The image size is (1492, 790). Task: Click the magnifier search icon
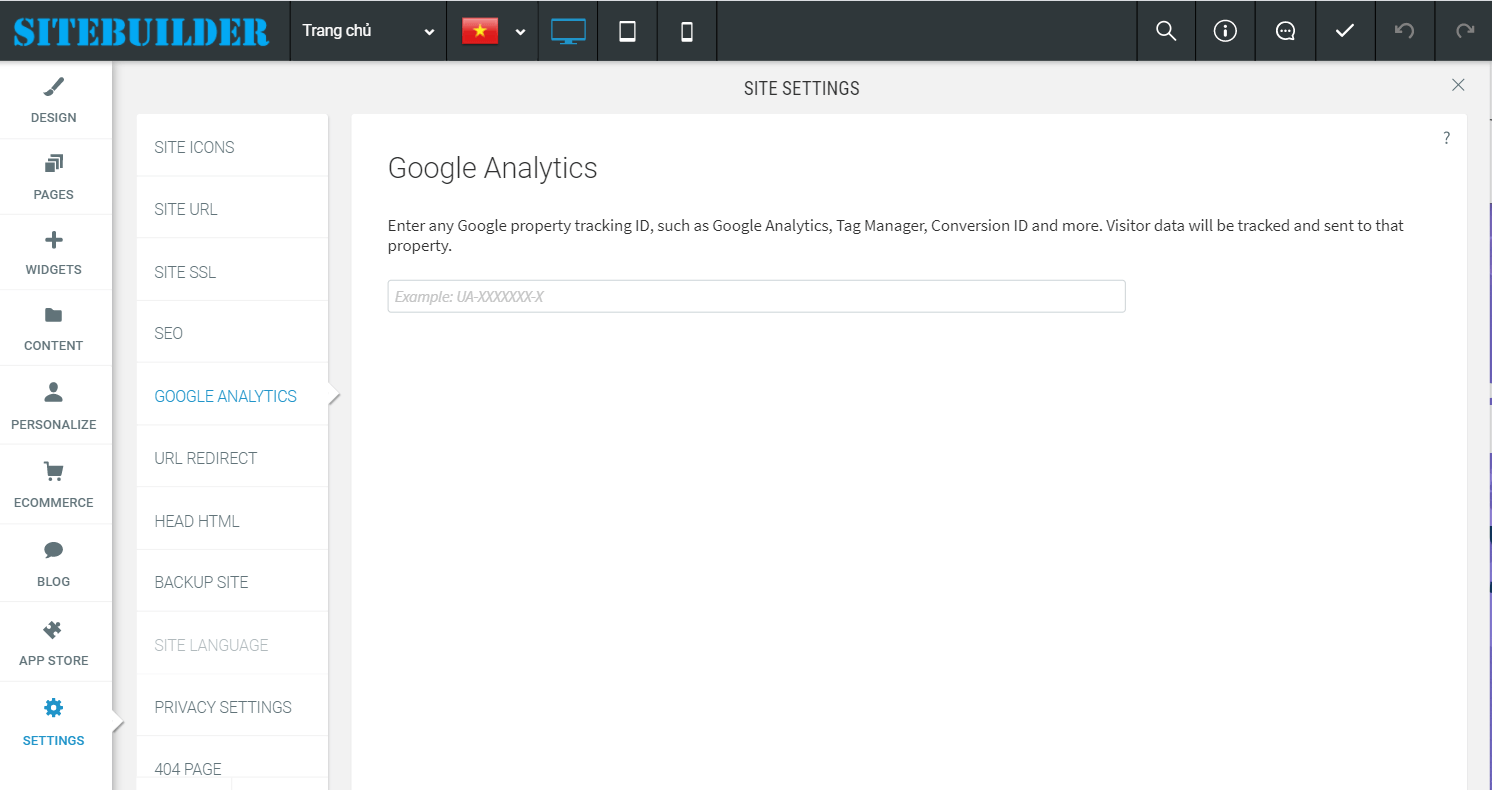1166,31
